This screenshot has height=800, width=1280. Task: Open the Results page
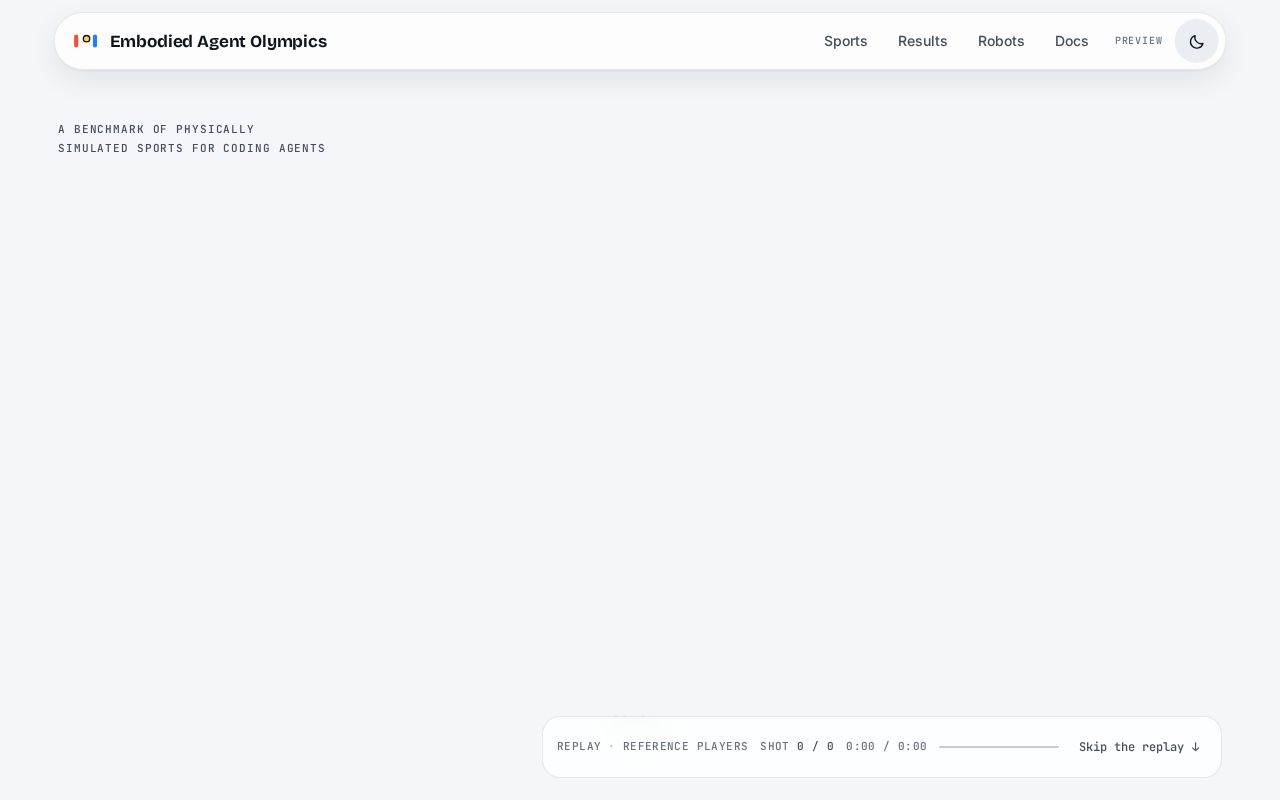click(x=923, y=41)
